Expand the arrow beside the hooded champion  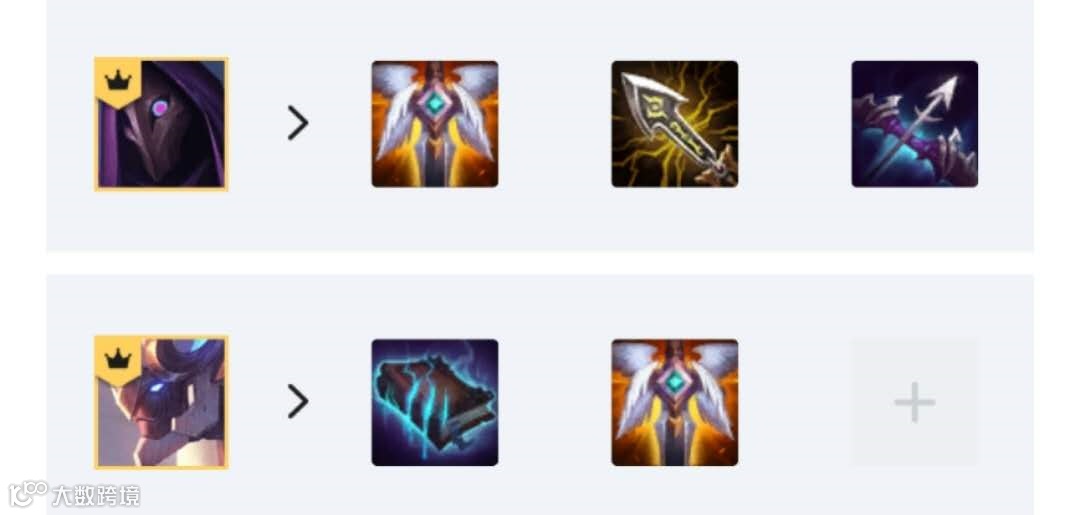pyautogui.click(x=298, y=124)
